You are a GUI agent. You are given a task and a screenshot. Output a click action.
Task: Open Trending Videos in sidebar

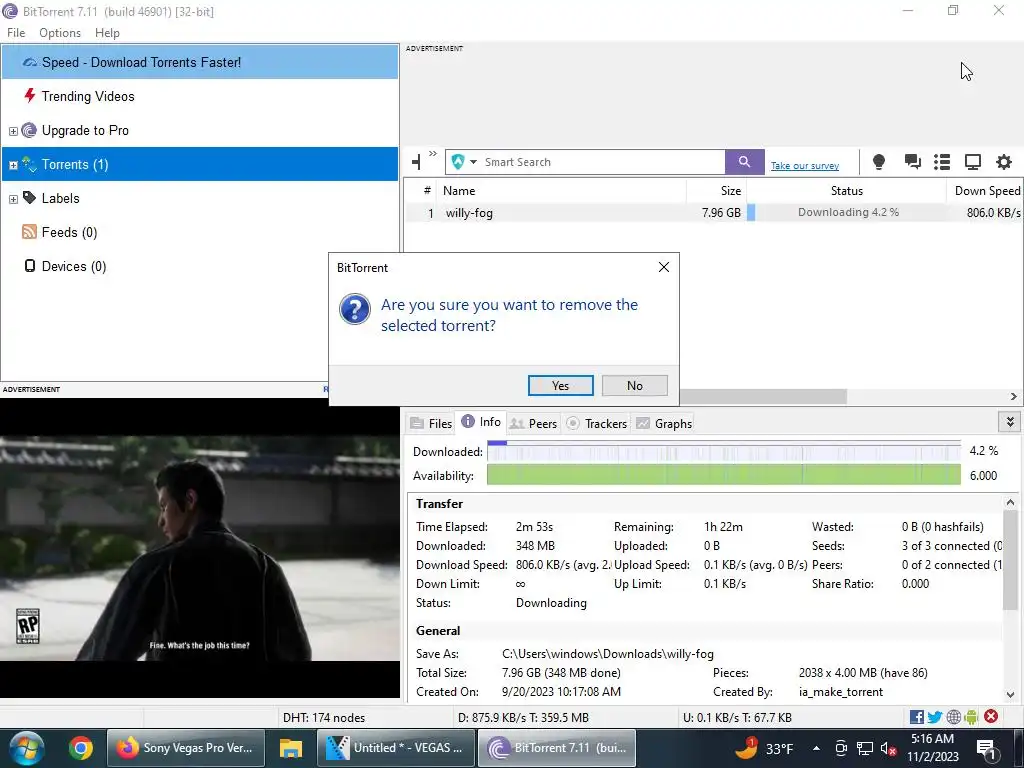pyautogui.click(x=88, y=96)
